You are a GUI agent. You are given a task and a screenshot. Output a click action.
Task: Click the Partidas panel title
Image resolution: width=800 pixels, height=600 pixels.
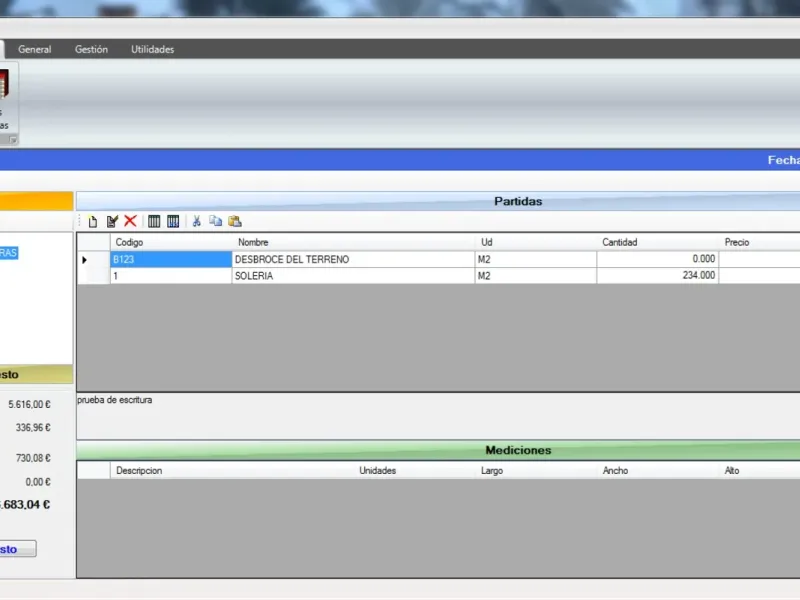tap(518, 202)
